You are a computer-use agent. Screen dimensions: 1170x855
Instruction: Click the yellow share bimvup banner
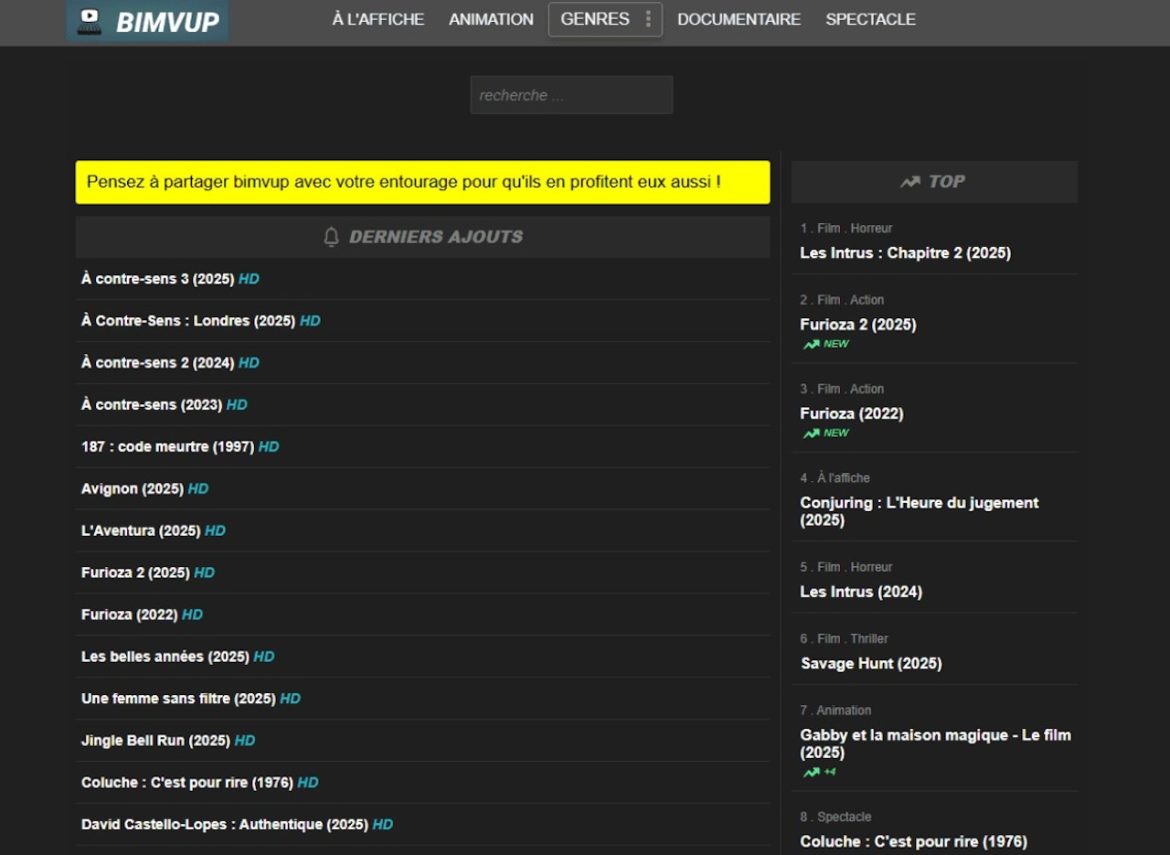pos(422,182)
